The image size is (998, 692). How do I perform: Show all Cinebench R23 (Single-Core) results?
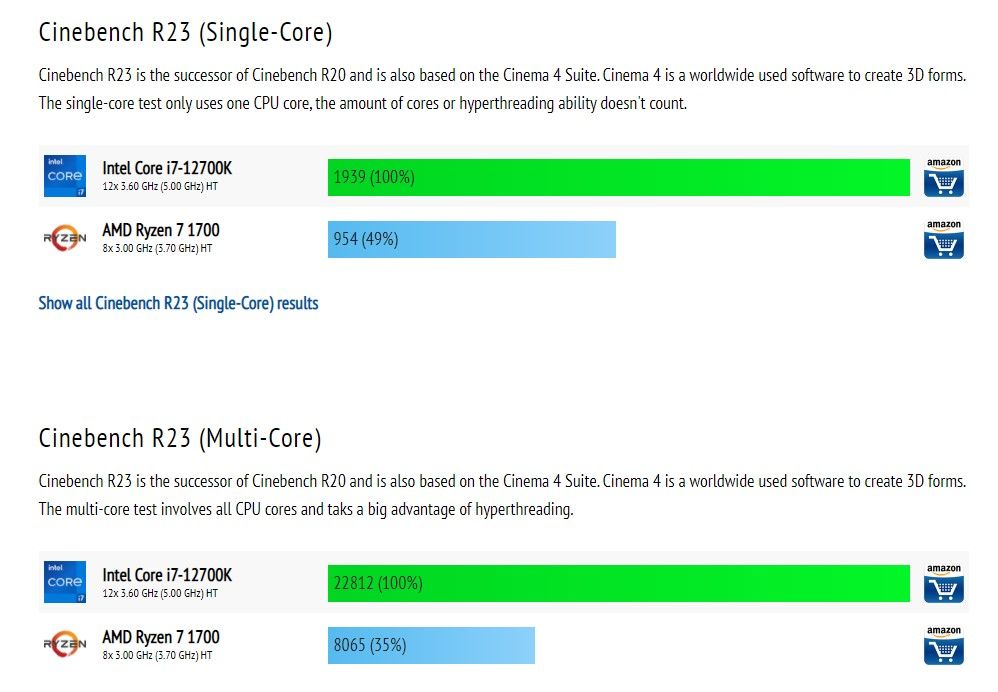[178, 303]
